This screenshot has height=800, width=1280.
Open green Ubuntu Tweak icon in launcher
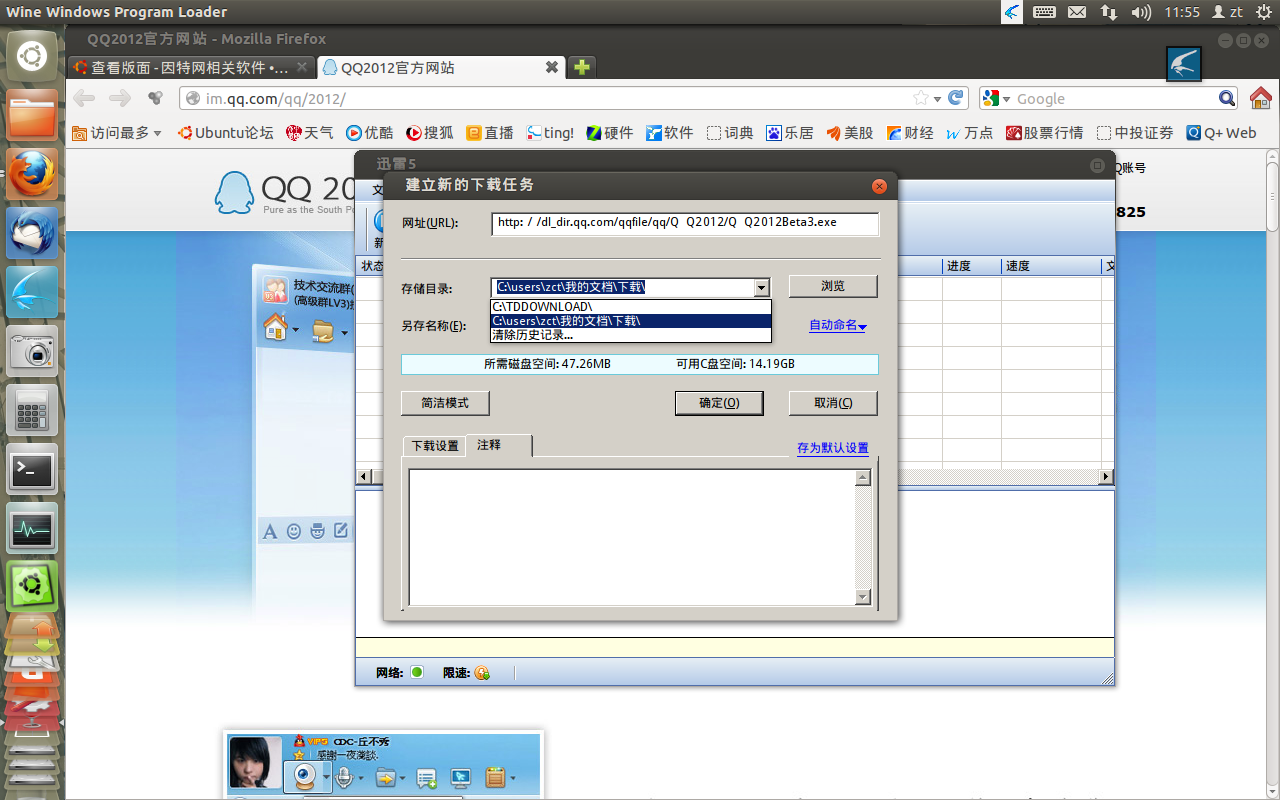click(32, 587)
